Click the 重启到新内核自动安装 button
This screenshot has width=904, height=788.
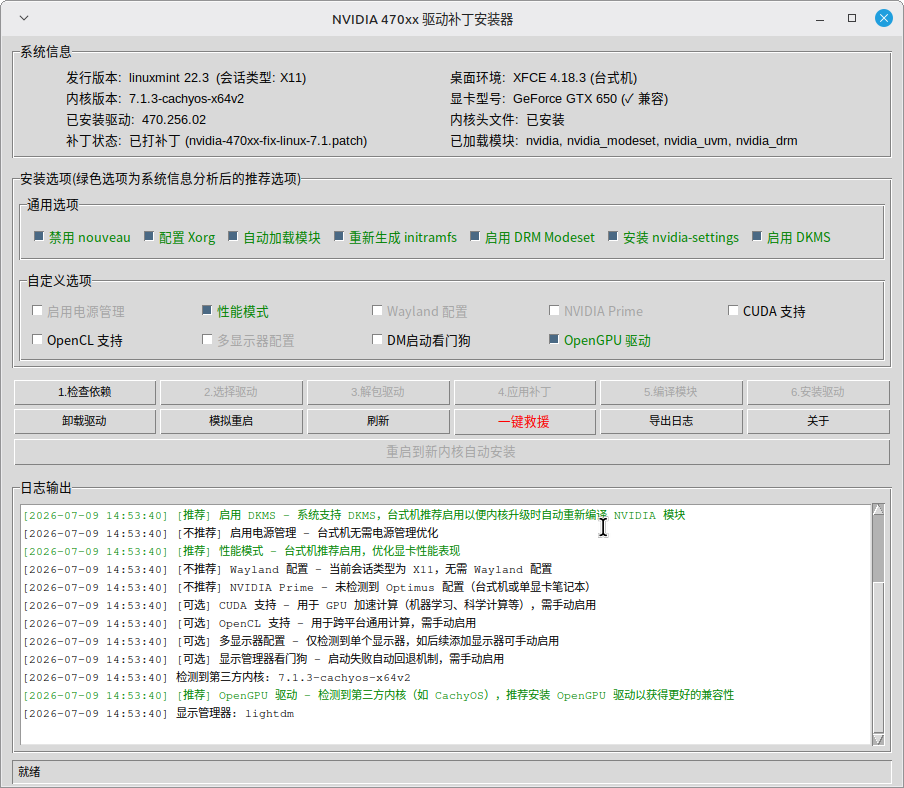pos(451,452)
